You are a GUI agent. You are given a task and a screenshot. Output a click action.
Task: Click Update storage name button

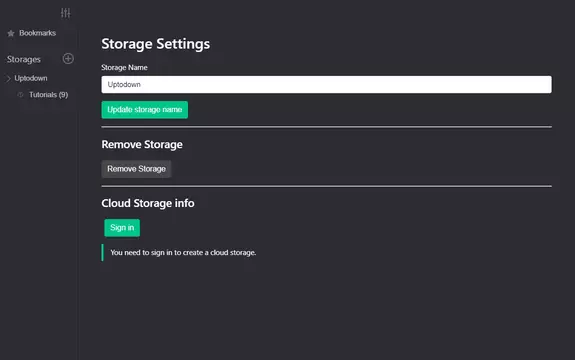pos(144,110)
